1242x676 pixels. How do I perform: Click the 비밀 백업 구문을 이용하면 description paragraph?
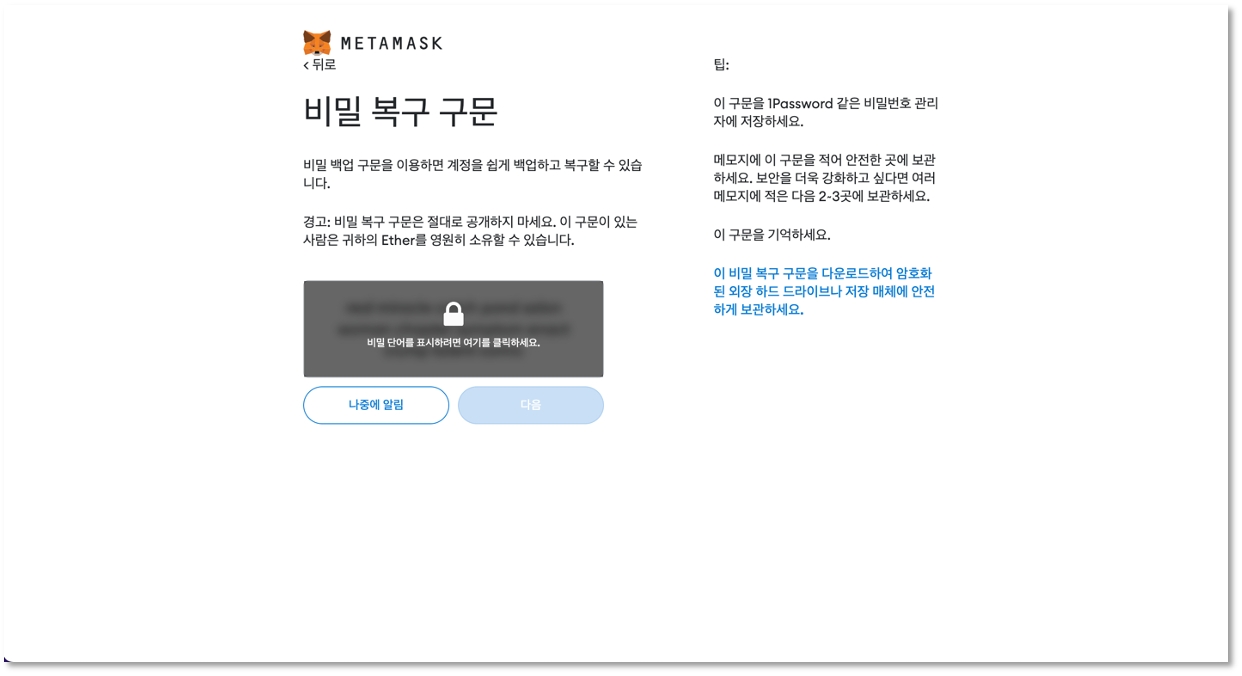tap(472, 174)
